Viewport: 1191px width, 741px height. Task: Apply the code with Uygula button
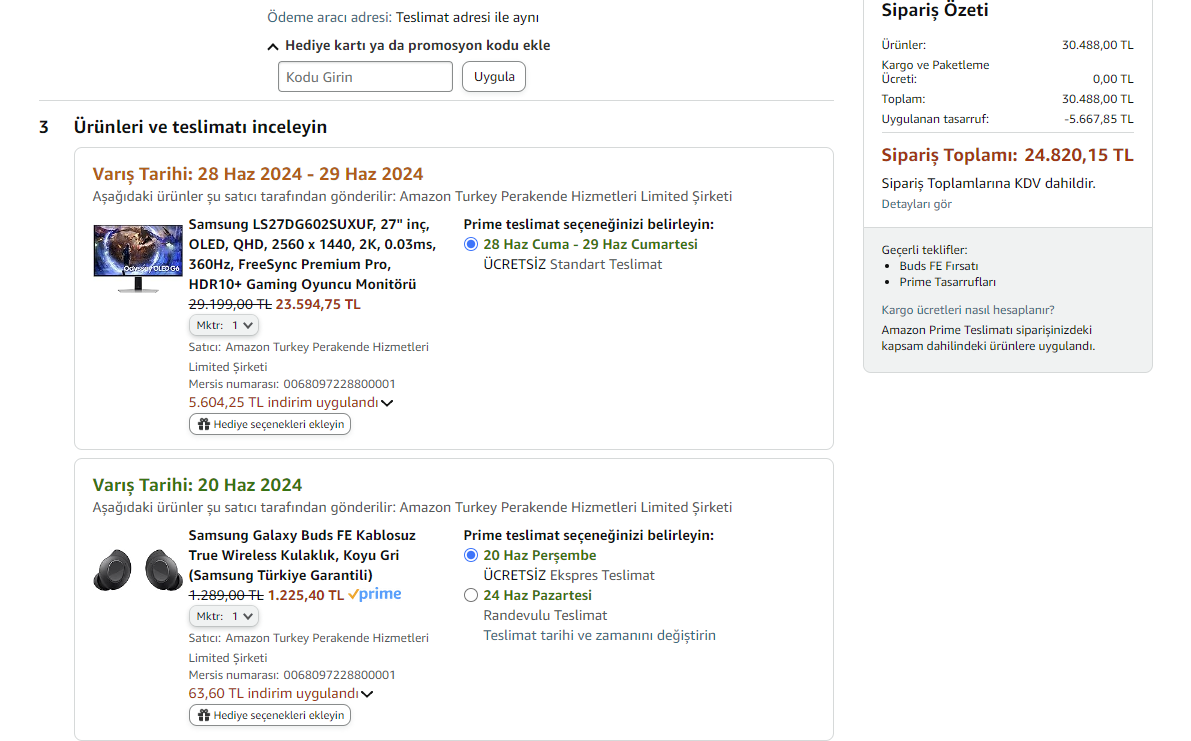point(494,77)
